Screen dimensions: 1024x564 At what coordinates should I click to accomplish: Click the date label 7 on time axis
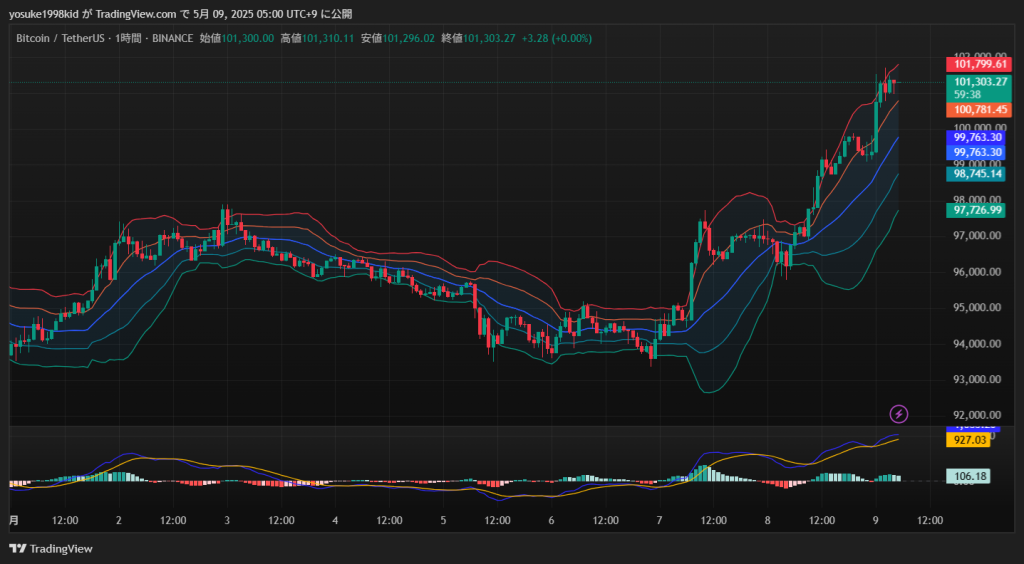(660, 520)
